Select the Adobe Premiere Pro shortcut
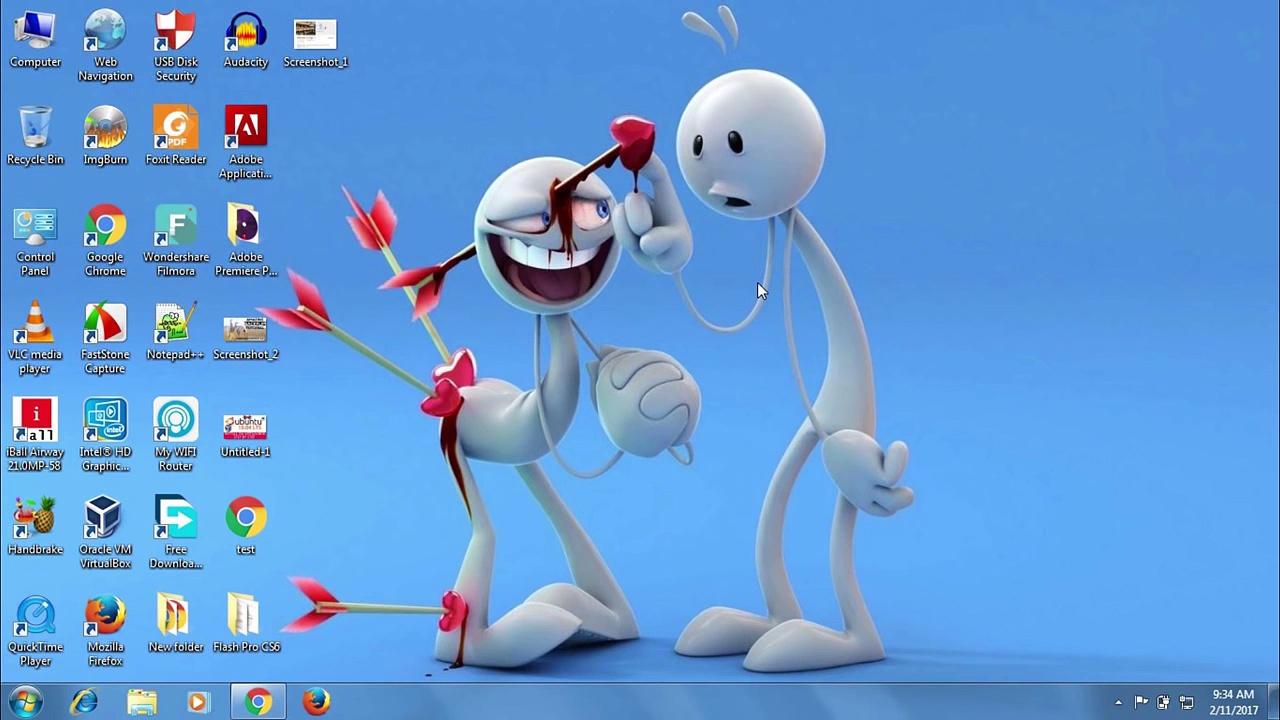This screenshot has height=720, width=1280. 245,241
